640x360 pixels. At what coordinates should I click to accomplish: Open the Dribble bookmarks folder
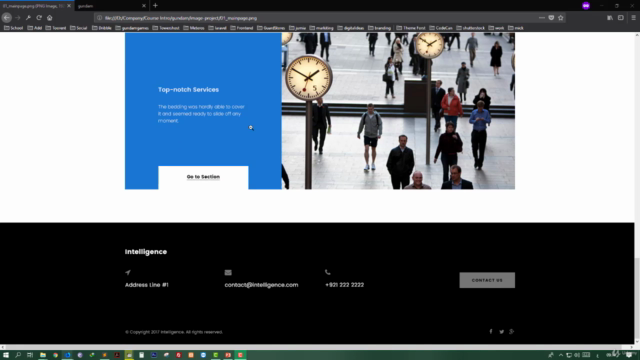click(x=102, y=28)
